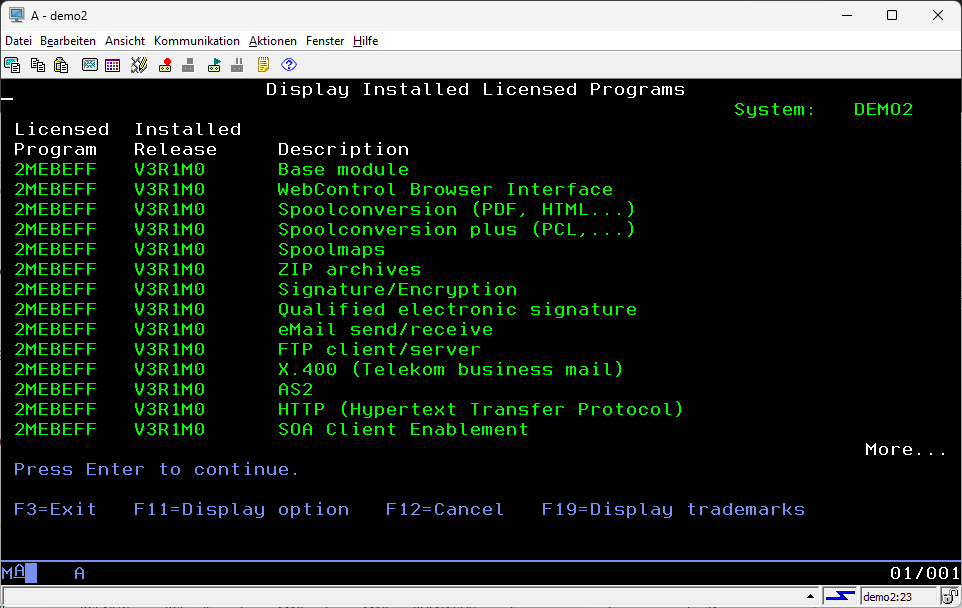This screenshot has height=608, width=962.
Task: Open the display settings monitor icon
Action: 90,65
